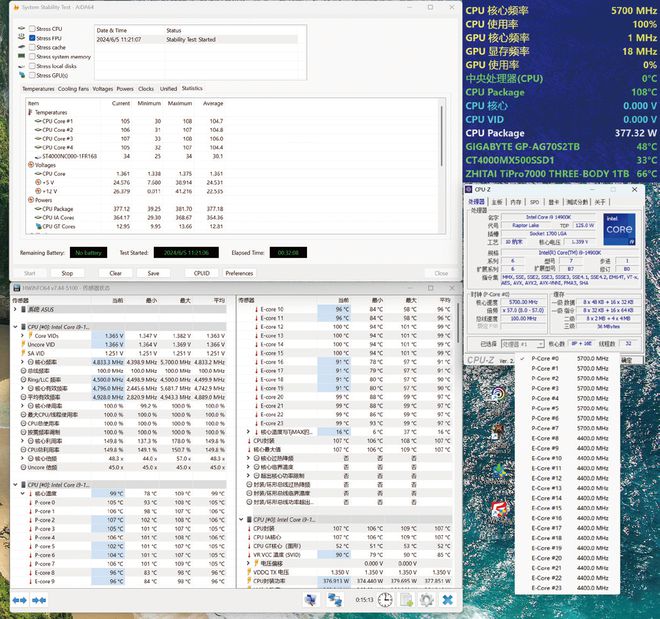Expand the Core VIDs row in HWiNFO
Viewport: 660px width, 619px height.
point(23,335)
